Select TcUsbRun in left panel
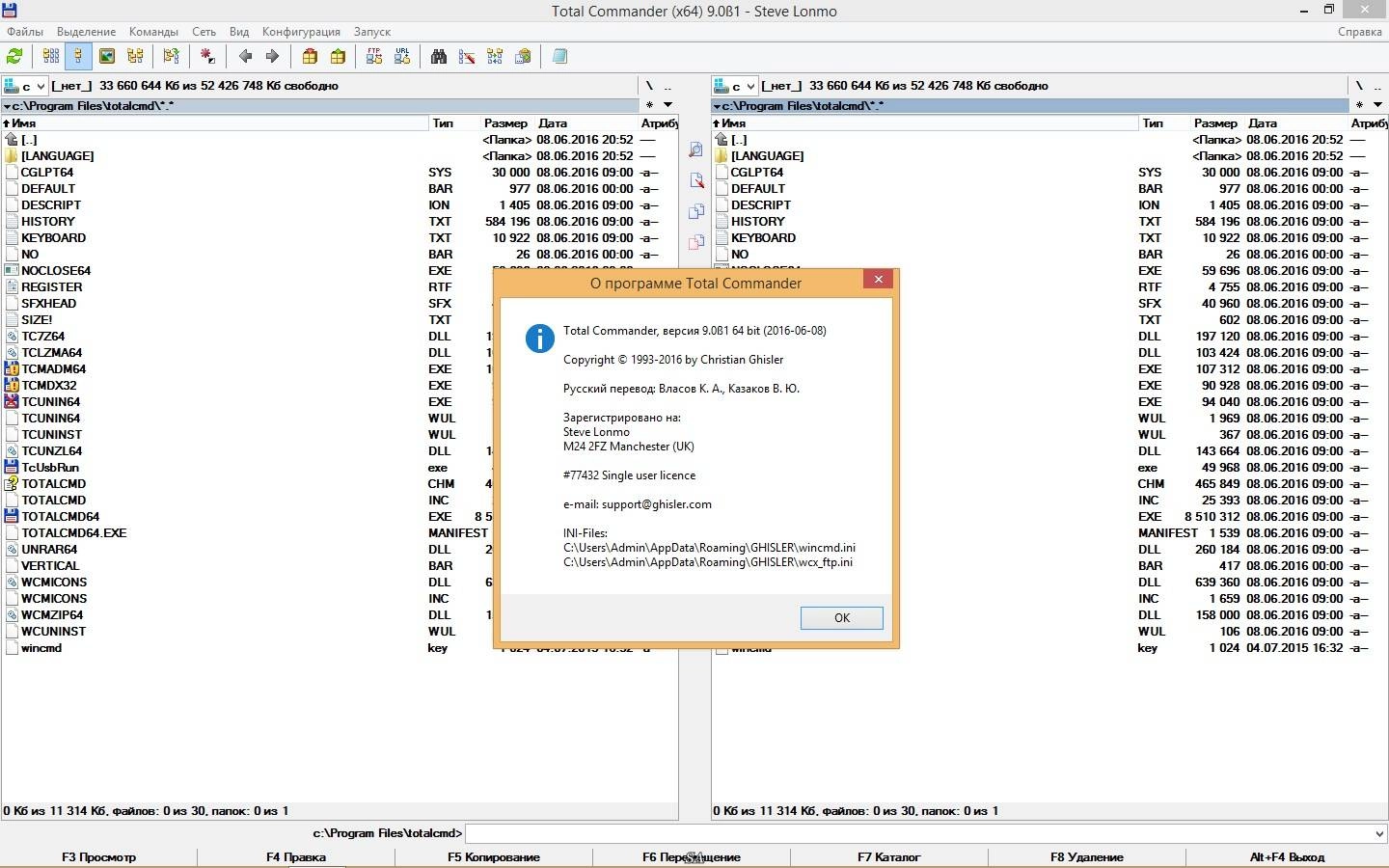1389x868 pixels. click(x=49, y=467)
